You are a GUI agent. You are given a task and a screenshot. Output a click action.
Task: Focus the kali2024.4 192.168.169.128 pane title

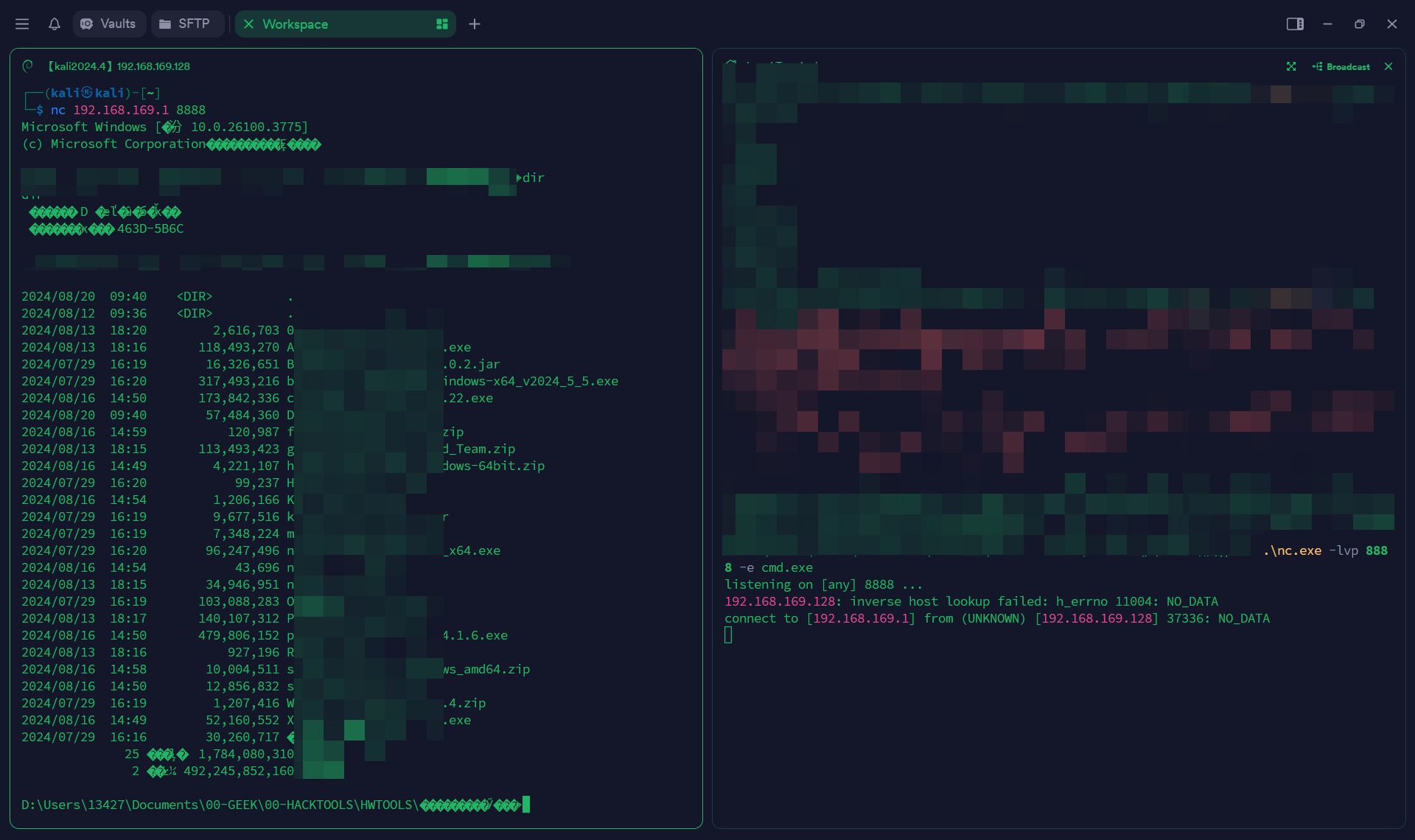tap(119, 66)
